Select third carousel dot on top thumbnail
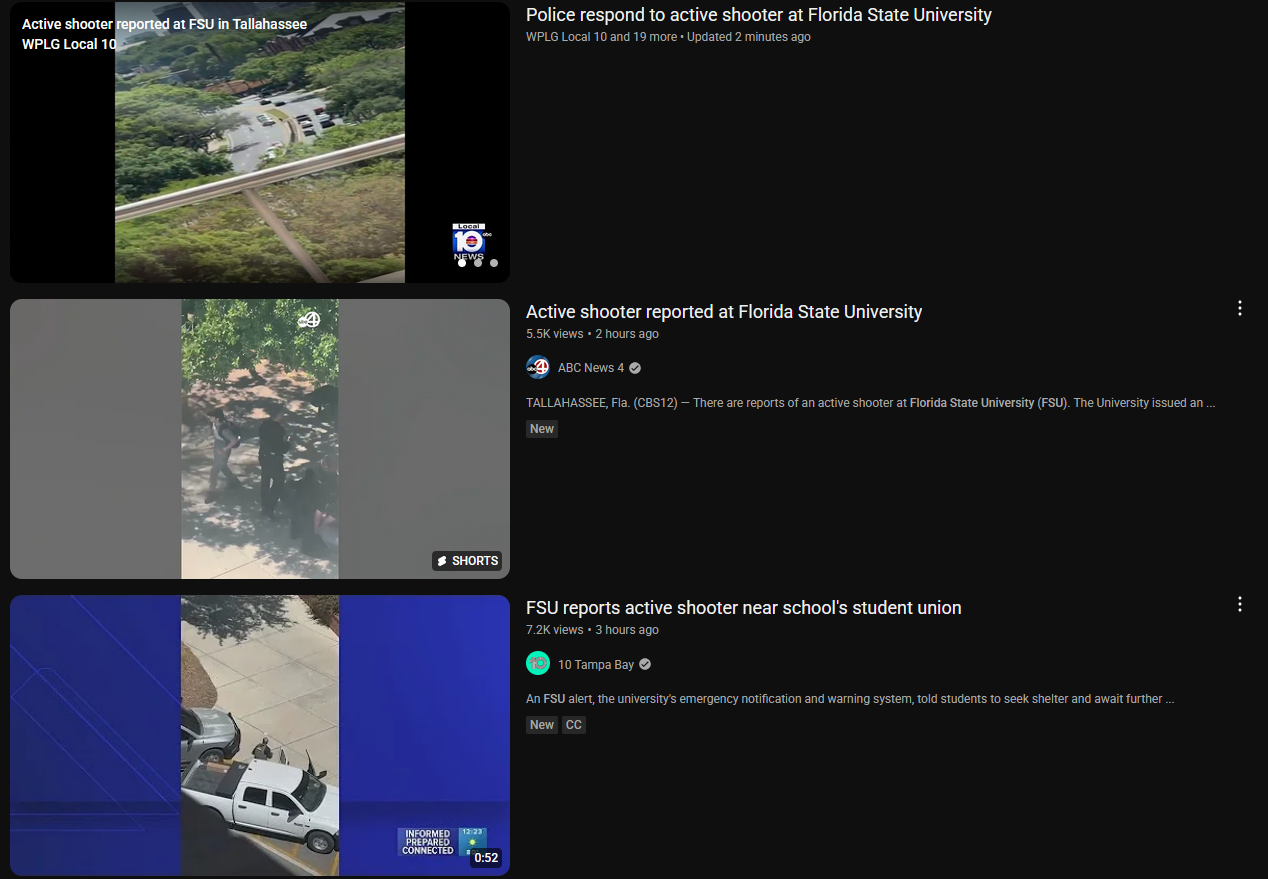The image size is (1268, 879). click(x=494, y=263)
